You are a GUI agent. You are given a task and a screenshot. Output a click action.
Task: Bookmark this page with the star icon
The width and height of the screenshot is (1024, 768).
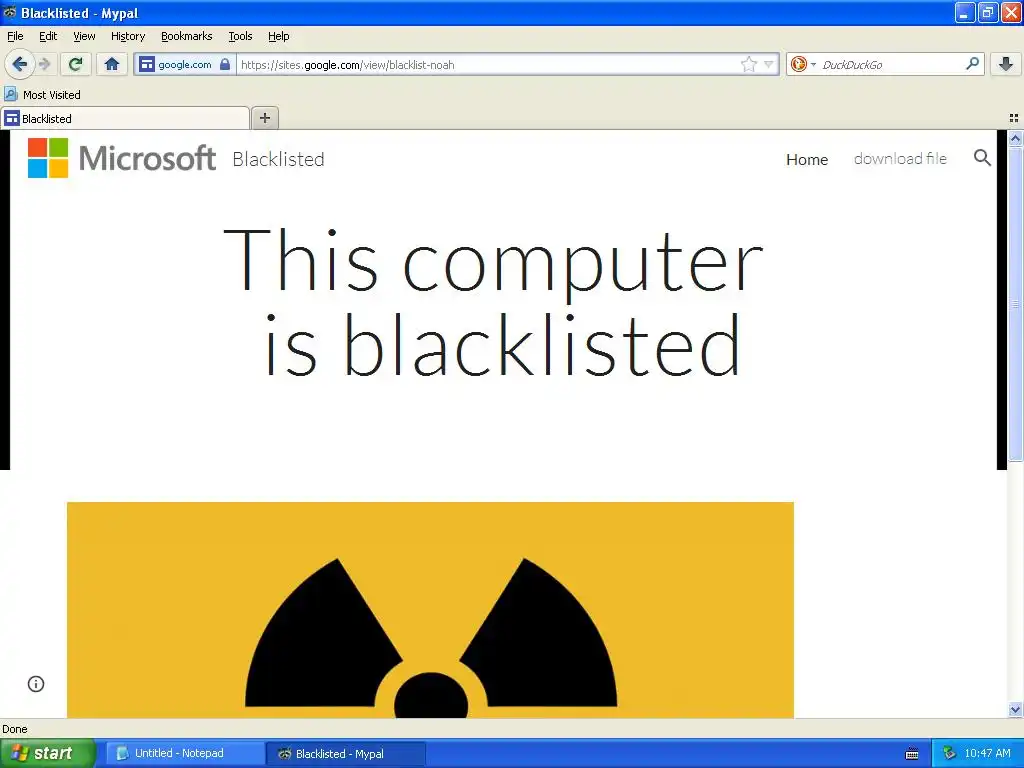[748, 64]
